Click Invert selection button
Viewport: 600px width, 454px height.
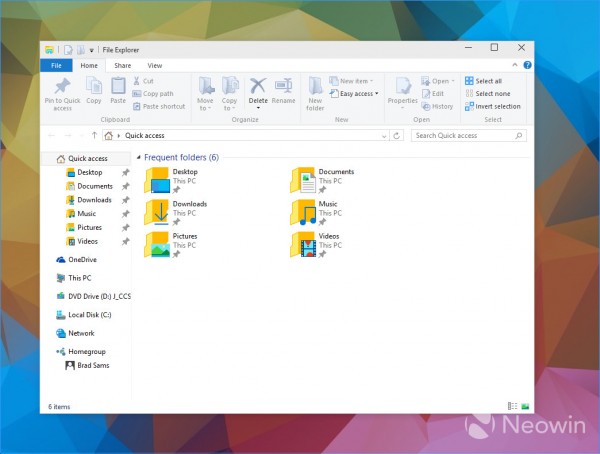[492, 106]
